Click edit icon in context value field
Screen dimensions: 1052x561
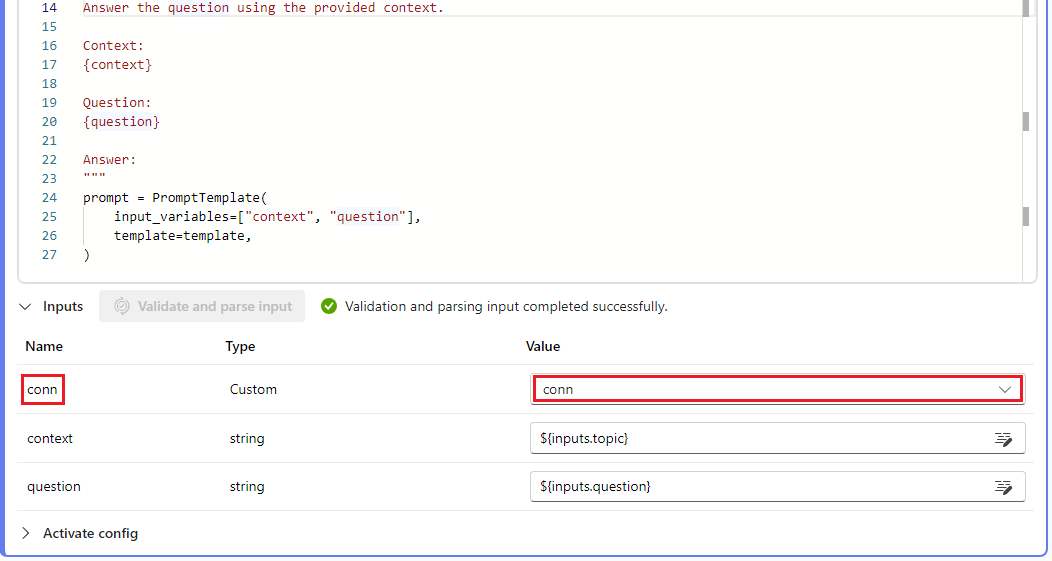[x=1003, y=439]
